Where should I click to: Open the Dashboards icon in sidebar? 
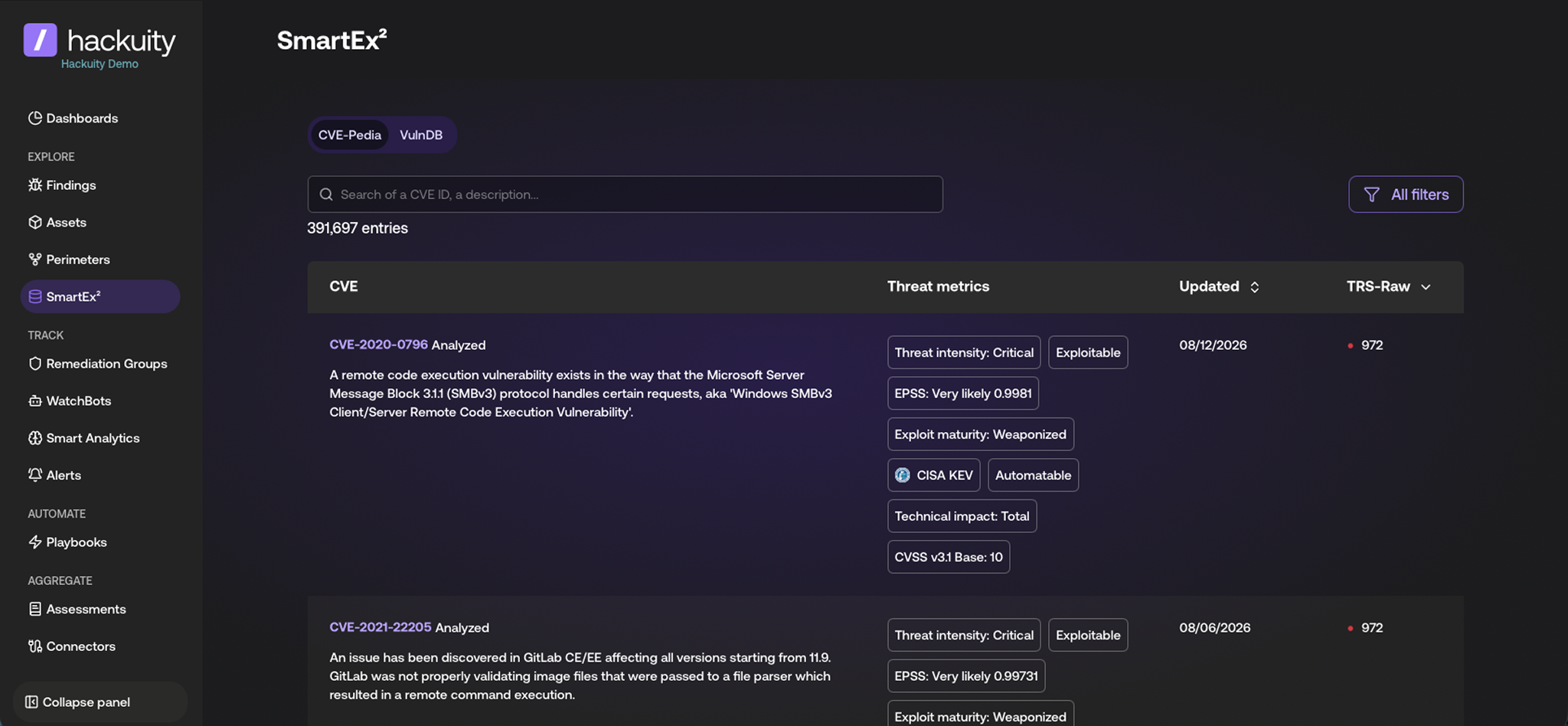pyautogui.click(x=34, y=118)
